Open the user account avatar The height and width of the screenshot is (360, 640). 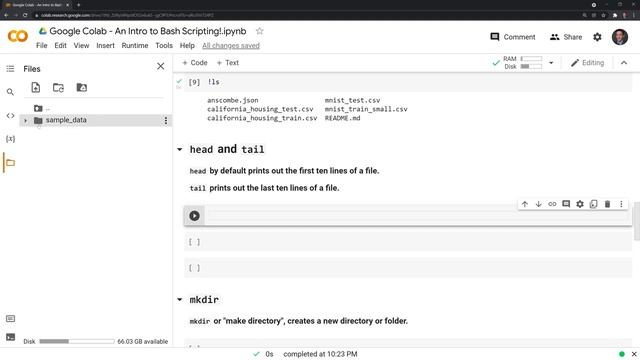620,37
